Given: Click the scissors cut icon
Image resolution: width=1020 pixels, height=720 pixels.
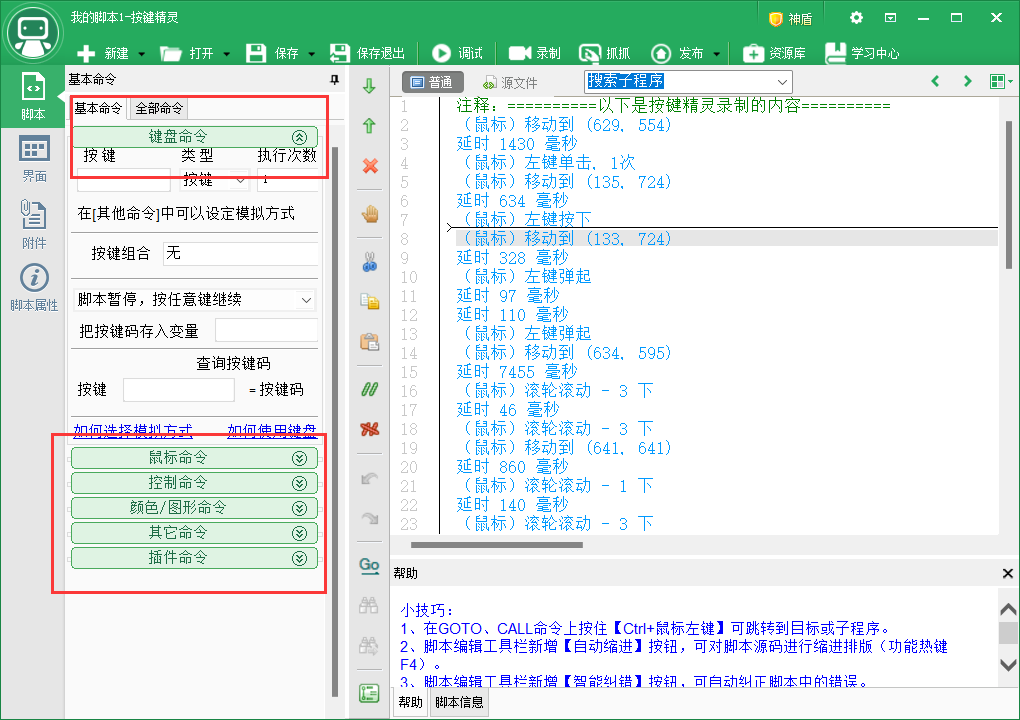Looking at the screenshot, I should coord(369,261).
